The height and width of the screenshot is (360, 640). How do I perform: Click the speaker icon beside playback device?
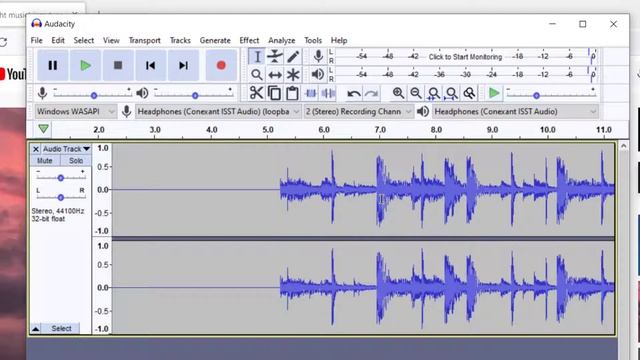tap(423, 111)
